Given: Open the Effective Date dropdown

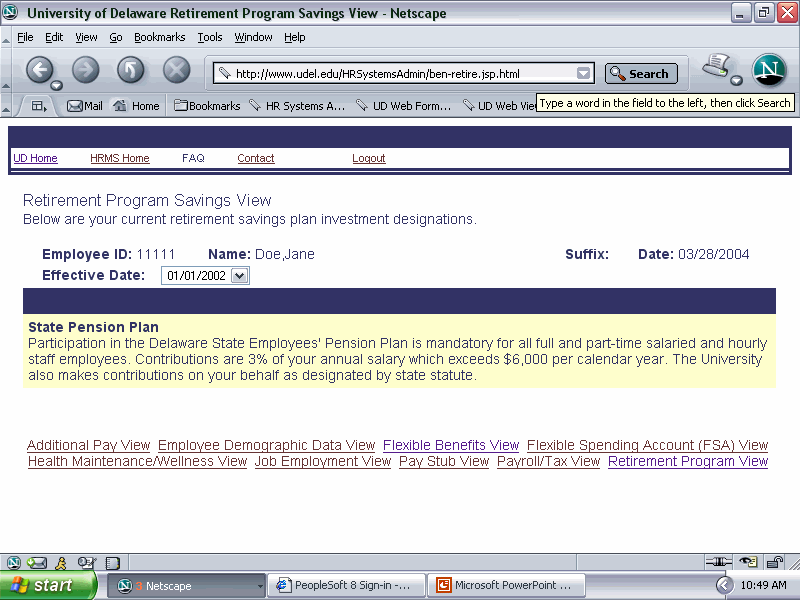Looking at the screenshot, I should click(x=239, y=276).
